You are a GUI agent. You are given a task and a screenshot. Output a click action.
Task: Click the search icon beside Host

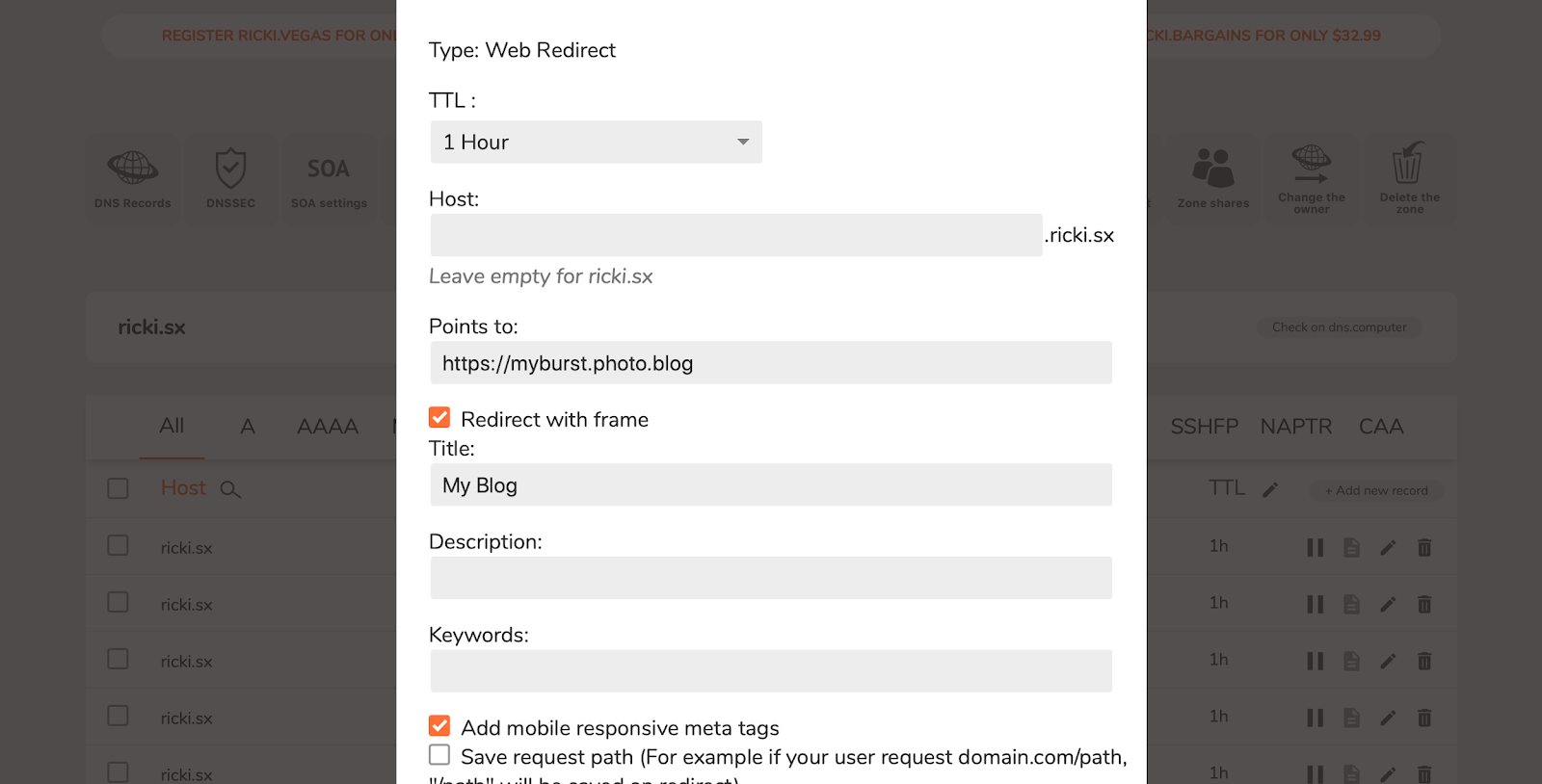pyautogui.click(x=229, y=489)
